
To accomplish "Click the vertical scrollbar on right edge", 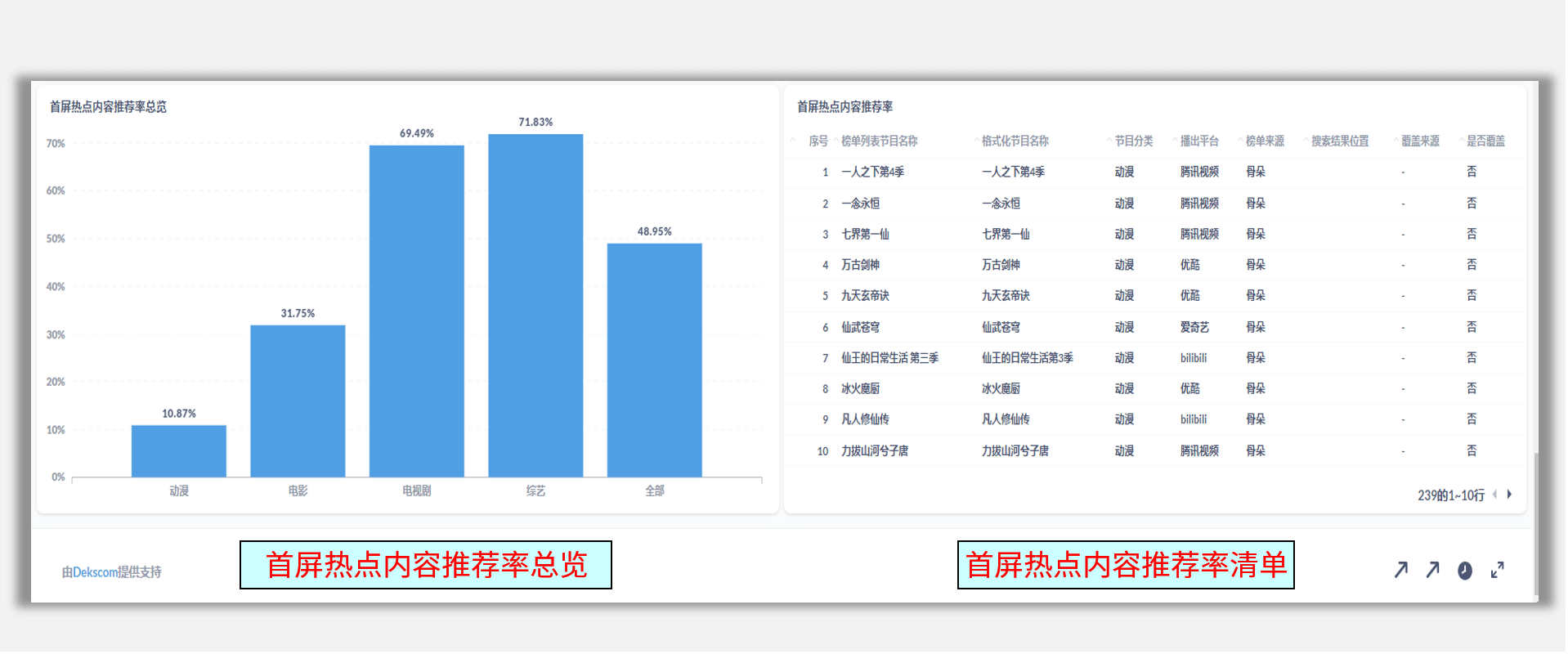I will point(1536,523).
